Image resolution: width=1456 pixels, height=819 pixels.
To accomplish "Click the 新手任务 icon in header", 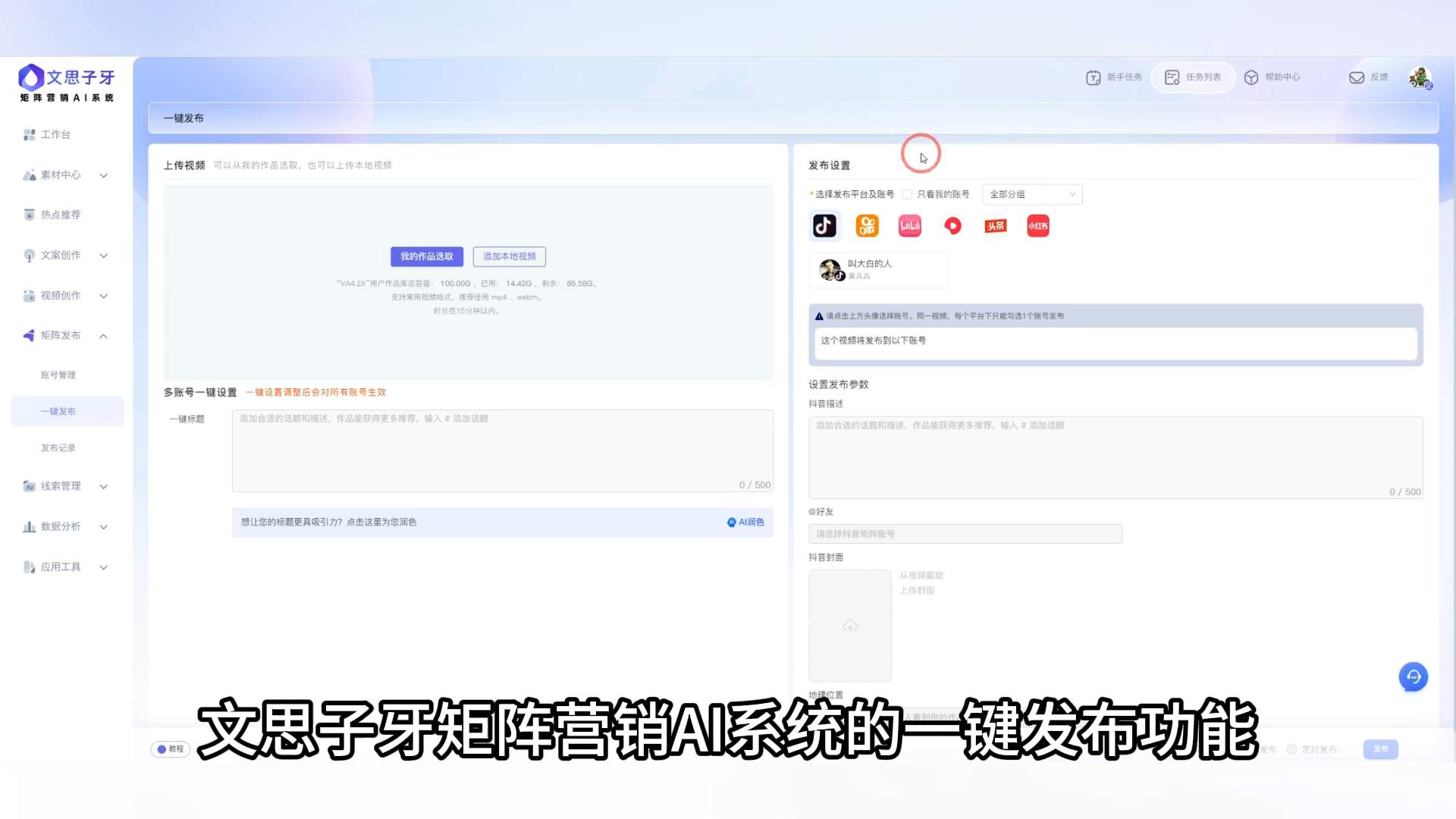I will 1093,77.
